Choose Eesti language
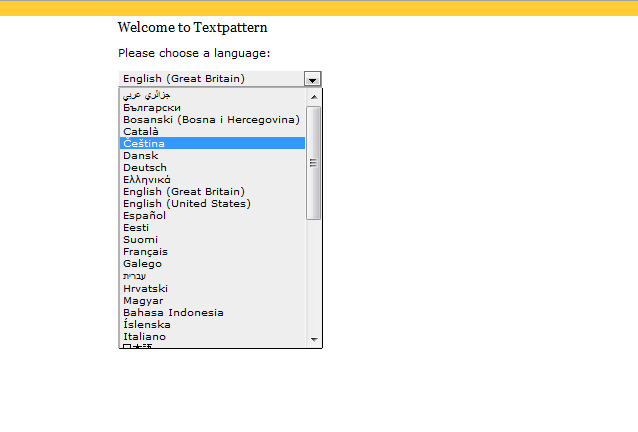The height and width of the screenshot is (432, 638). pos(213,227)
